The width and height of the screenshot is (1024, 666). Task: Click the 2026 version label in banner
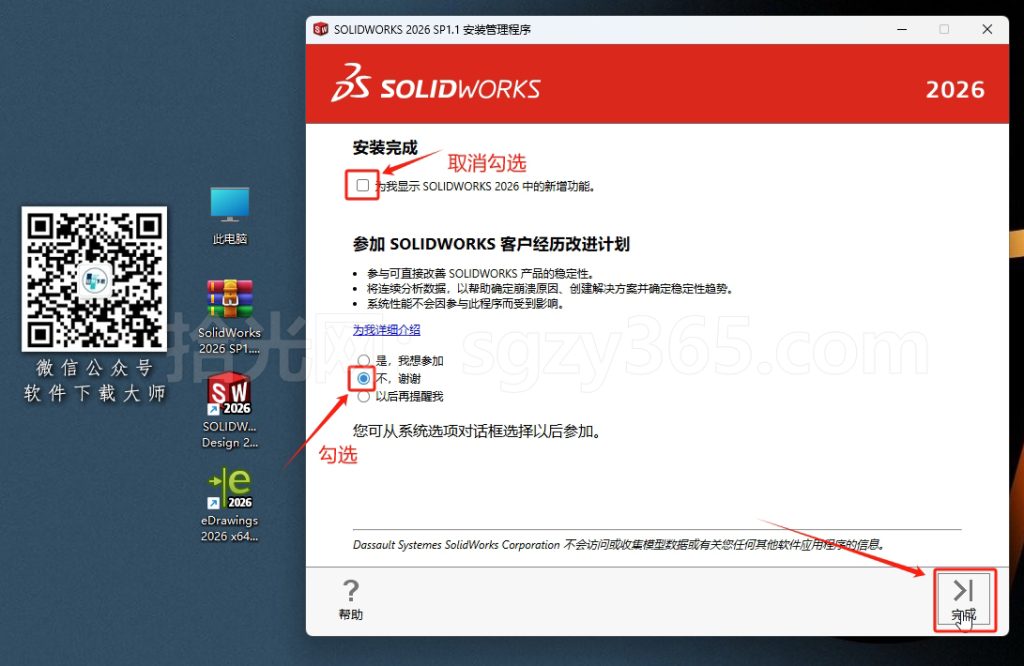click(955, 89)
